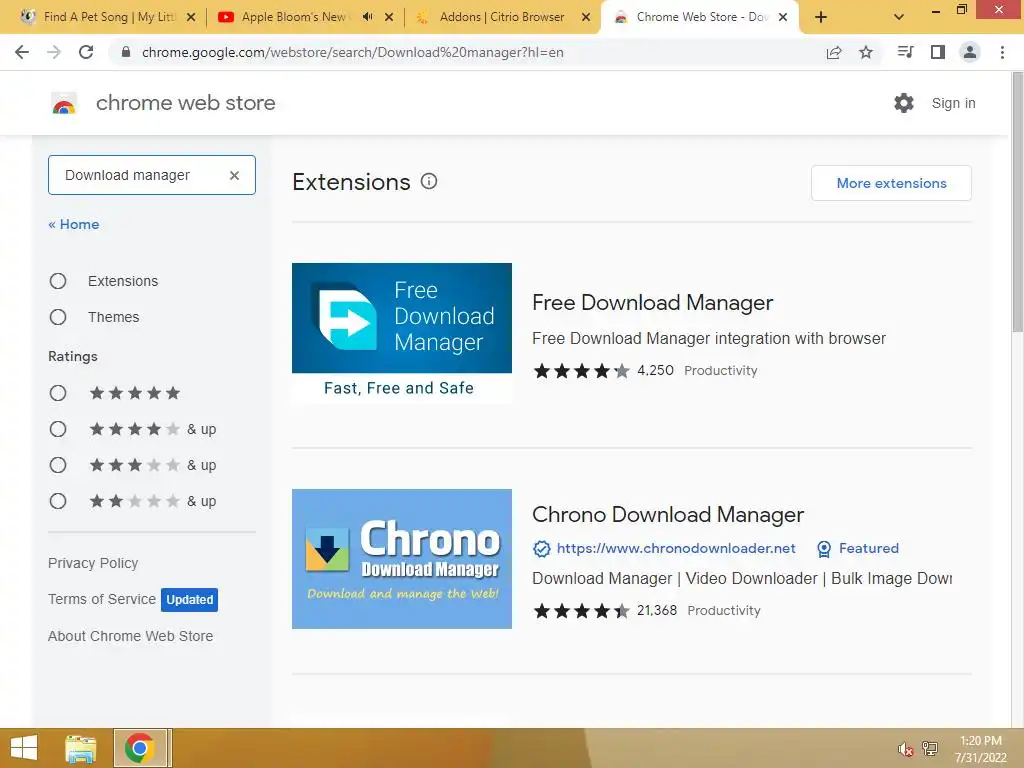Open the Chrono Download Manager title
Screen dimensions: 1024x768
coord(667,515)
